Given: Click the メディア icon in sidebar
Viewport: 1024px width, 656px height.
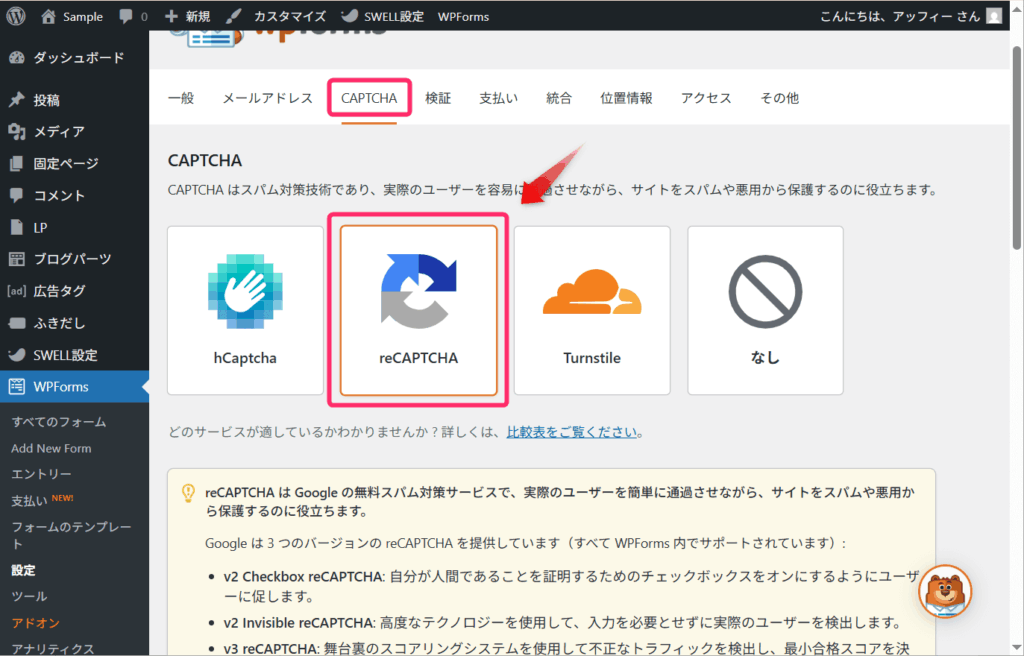Looking at the screenshot, I should pyautogui.click(x=17, y=131).
